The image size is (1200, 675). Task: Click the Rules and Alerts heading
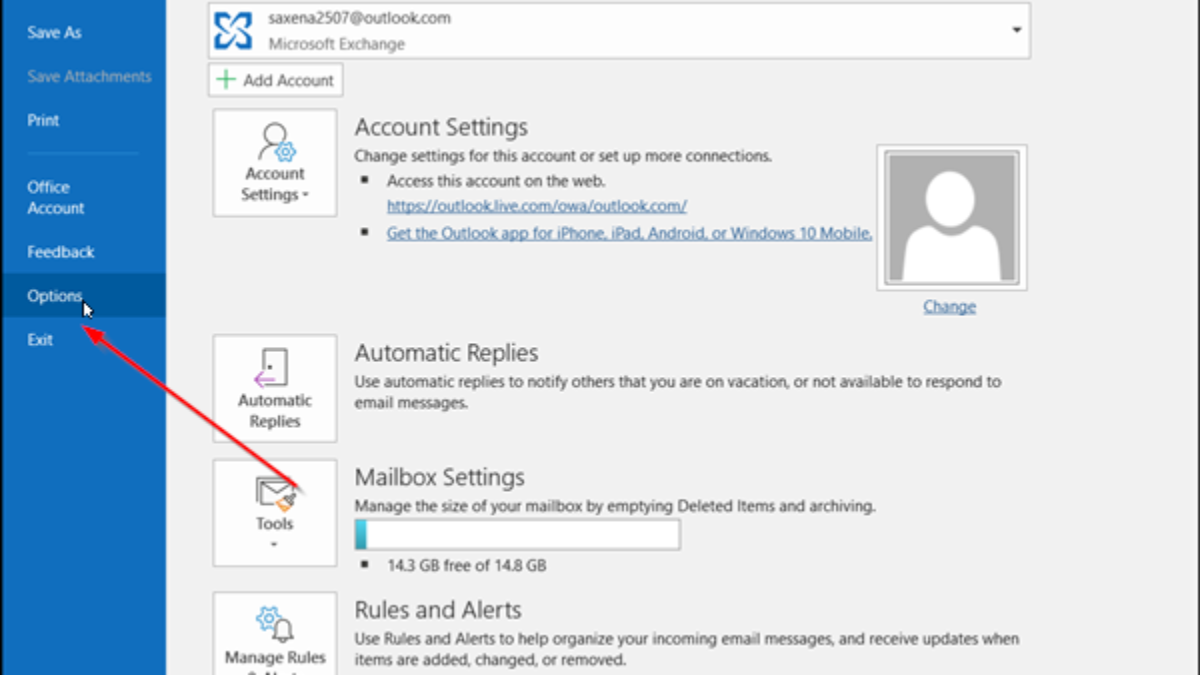[438, 610]
